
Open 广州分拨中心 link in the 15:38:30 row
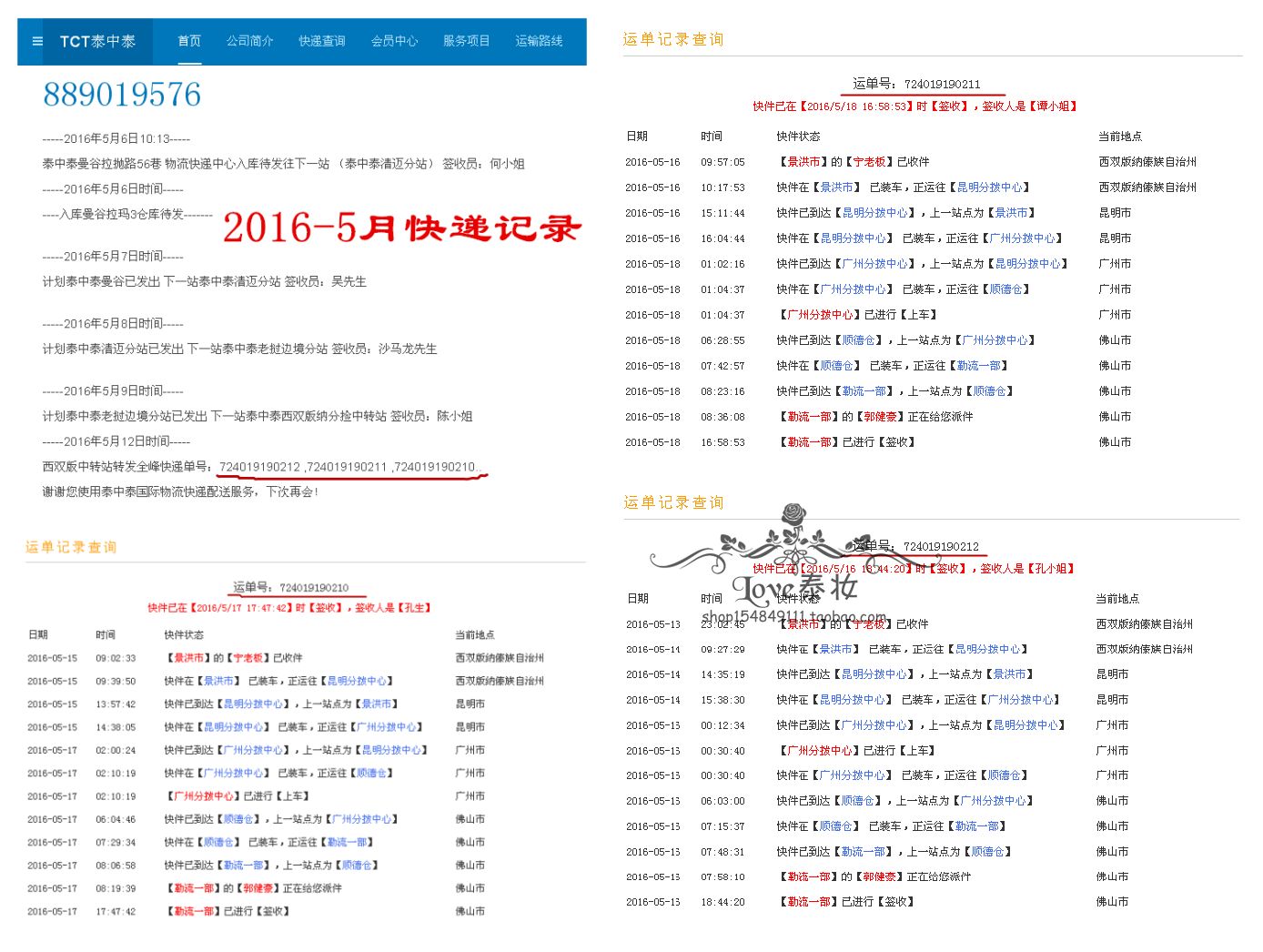[1022, 700]
